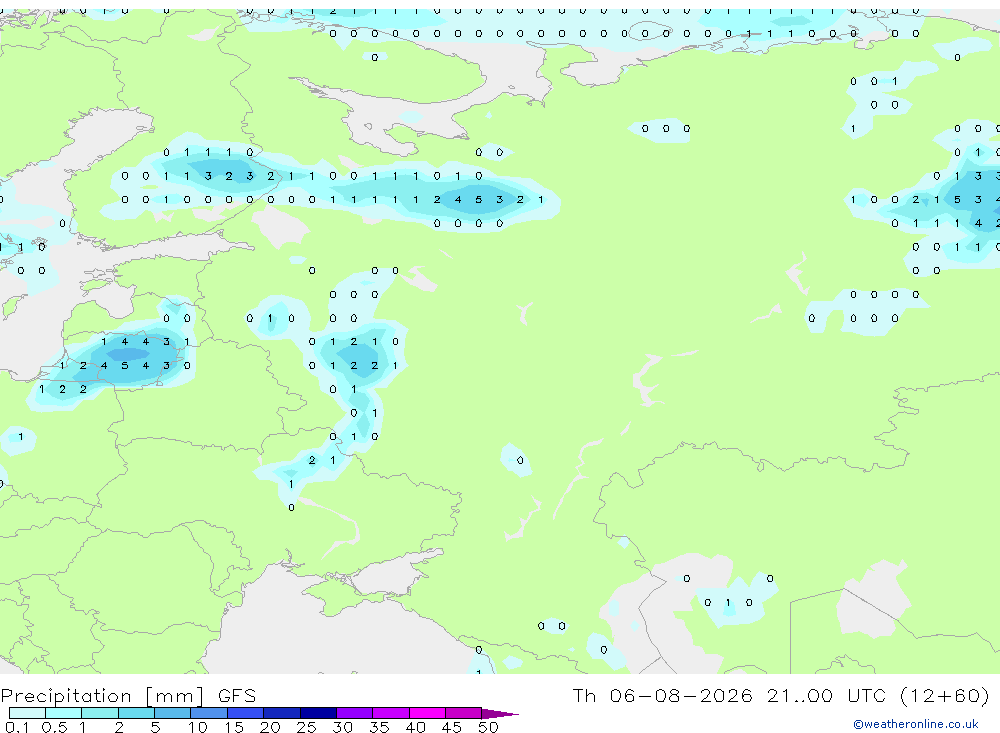Pick the 25–30 mm dark blue swatch
Viewport: 1000px width, 733px height.
click(x=318, y=713)
